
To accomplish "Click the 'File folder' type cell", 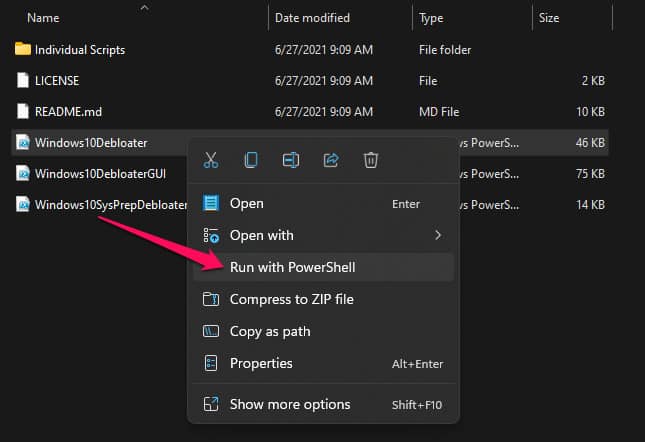I will coord(445,50).
